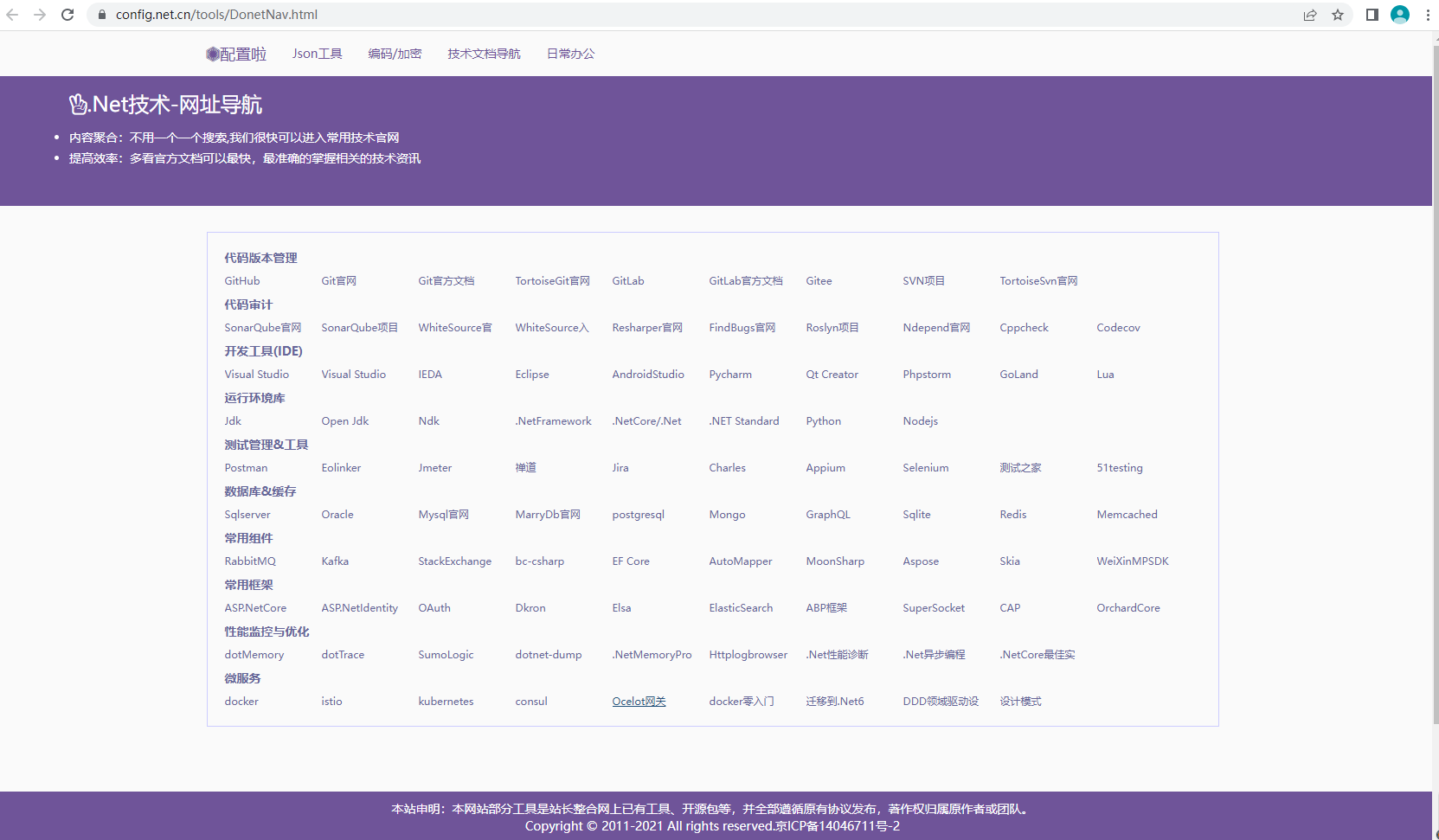Click the 配置啦 site logo
The width and height of the screenshot is (1439, 840).
(x=236, y=54)
